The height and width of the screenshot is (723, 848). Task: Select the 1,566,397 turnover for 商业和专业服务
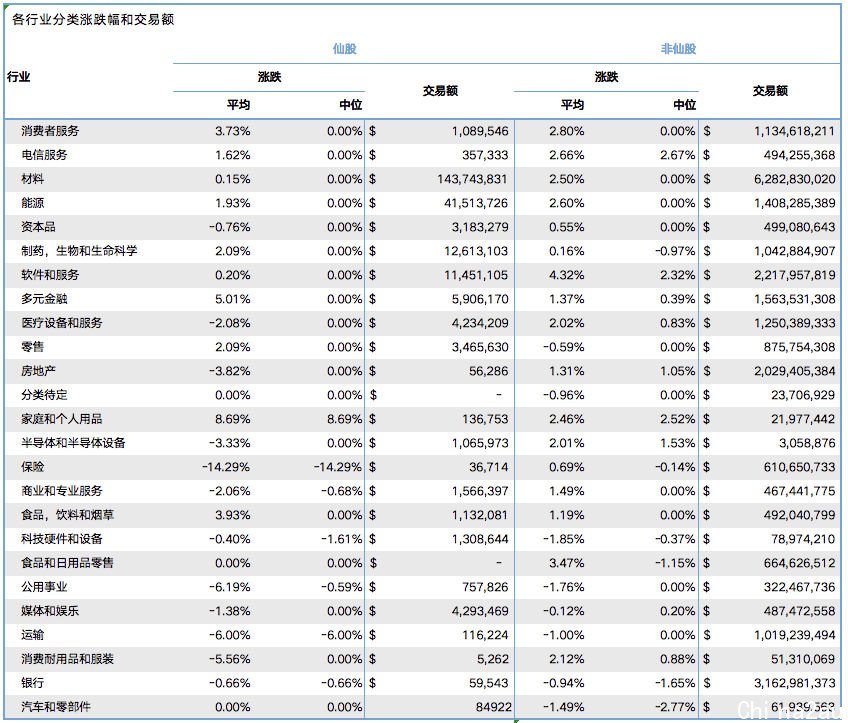tap(480, 491)
